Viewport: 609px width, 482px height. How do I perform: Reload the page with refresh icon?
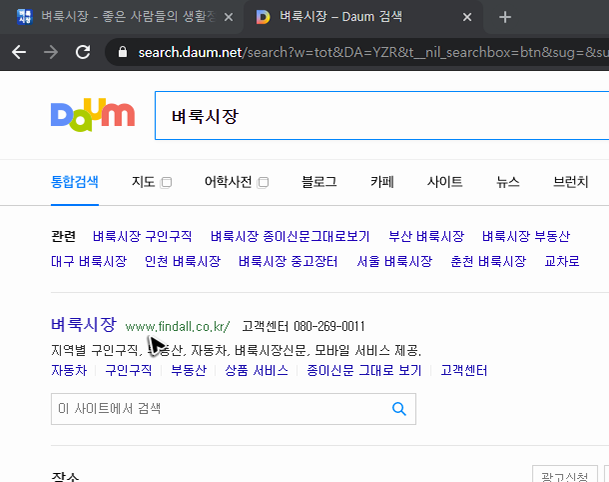point(83,52)
